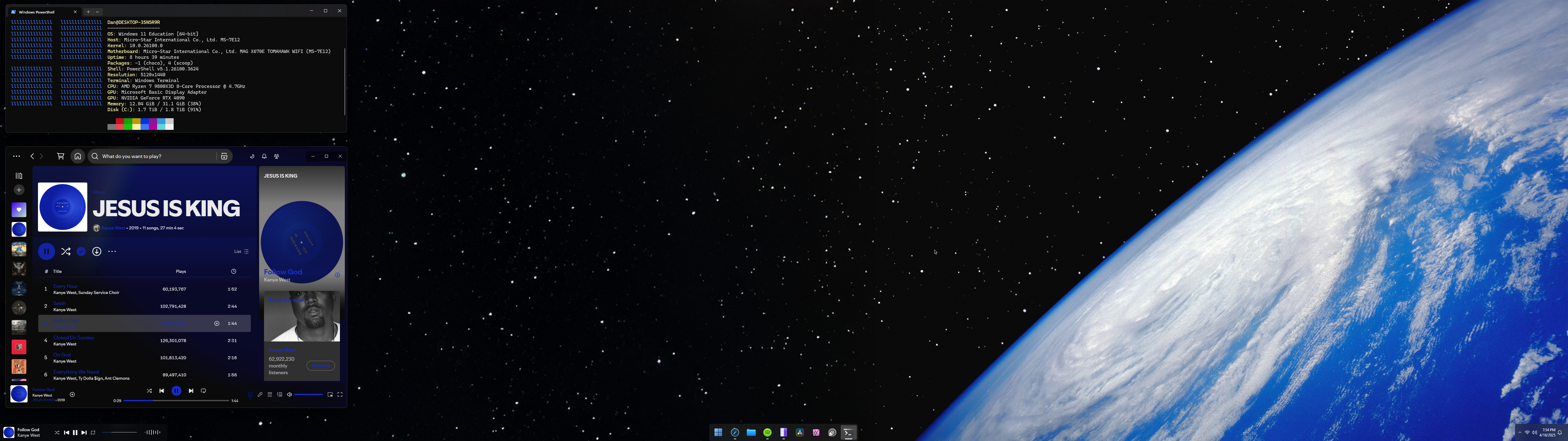Seek in desktop media widget progress line

pos(119,432)
